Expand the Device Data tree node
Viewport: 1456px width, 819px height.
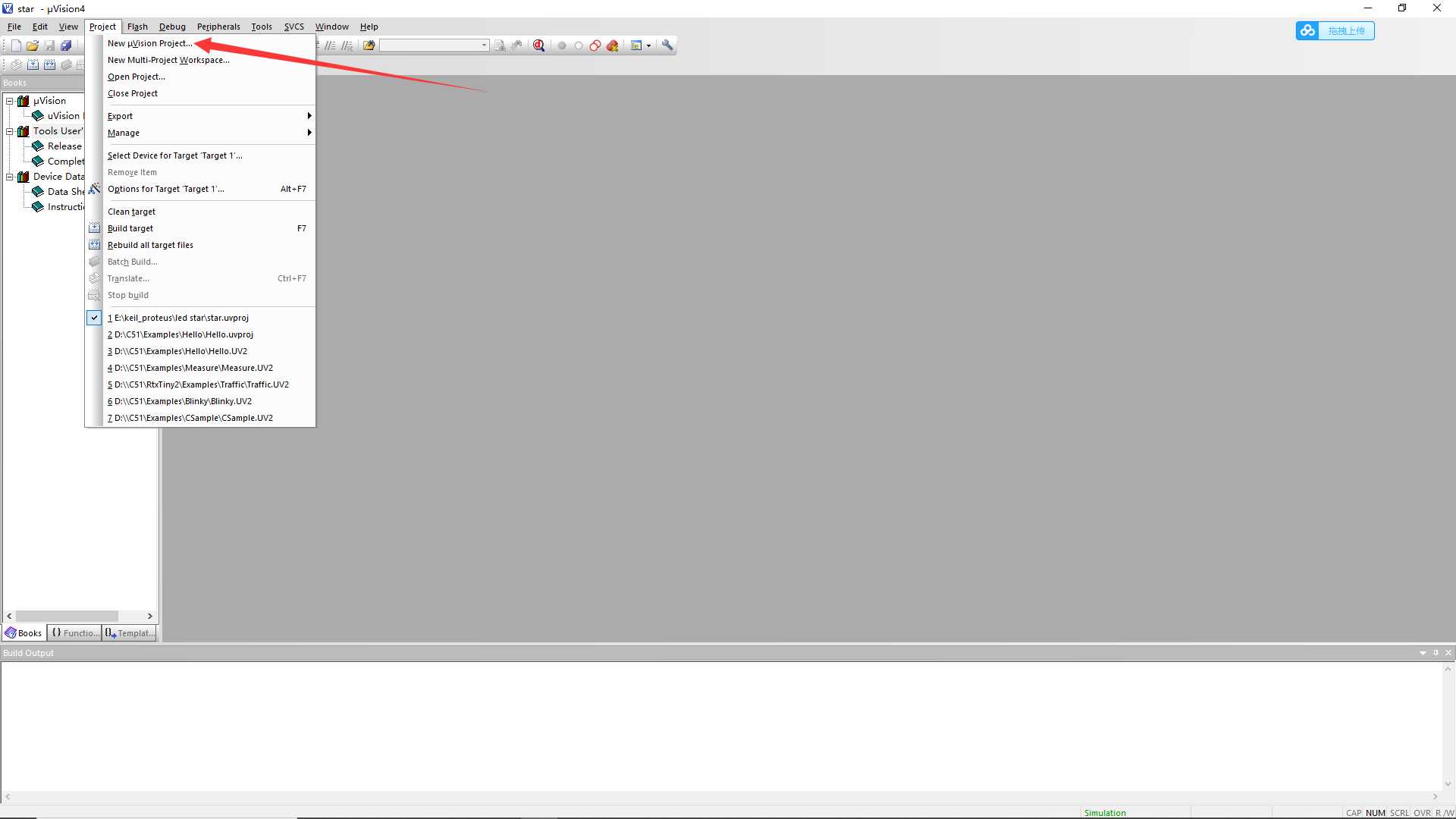10,176
